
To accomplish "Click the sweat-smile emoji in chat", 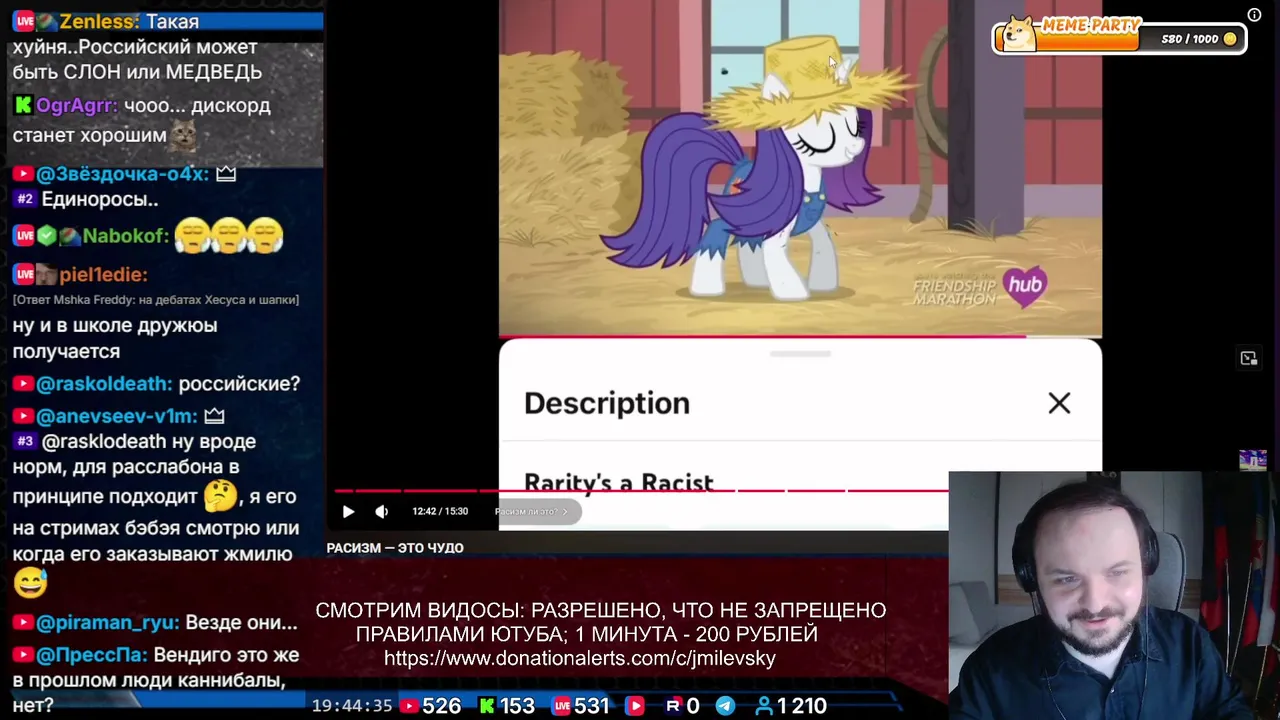I will point(30,583).
